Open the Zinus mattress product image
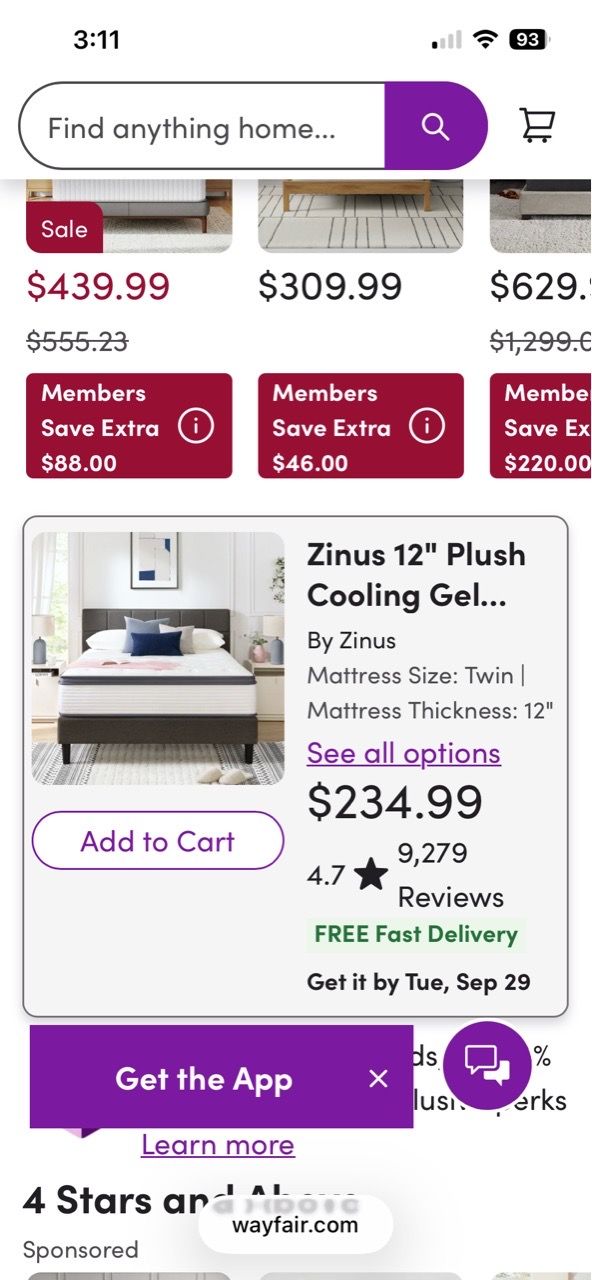Screen dimensions: 592x1280 tap(158, 658)
